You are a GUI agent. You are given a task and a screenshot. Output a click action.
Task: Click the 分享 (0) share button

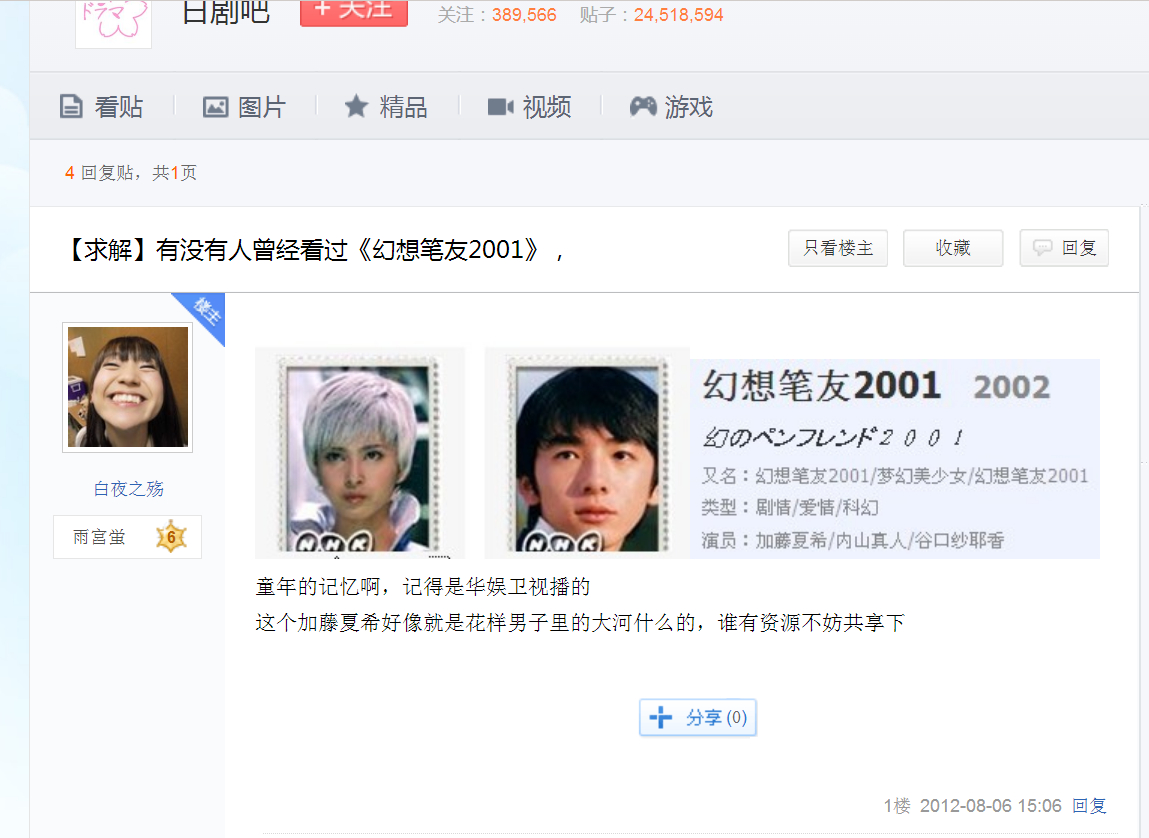click(x=698, y=717)
